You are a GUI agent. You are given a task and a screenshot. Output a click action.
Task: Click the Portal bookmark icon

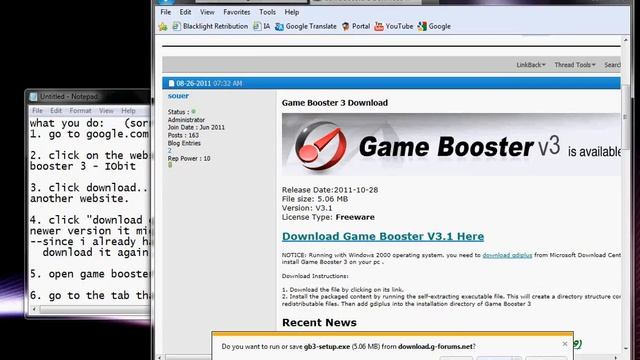346,27
